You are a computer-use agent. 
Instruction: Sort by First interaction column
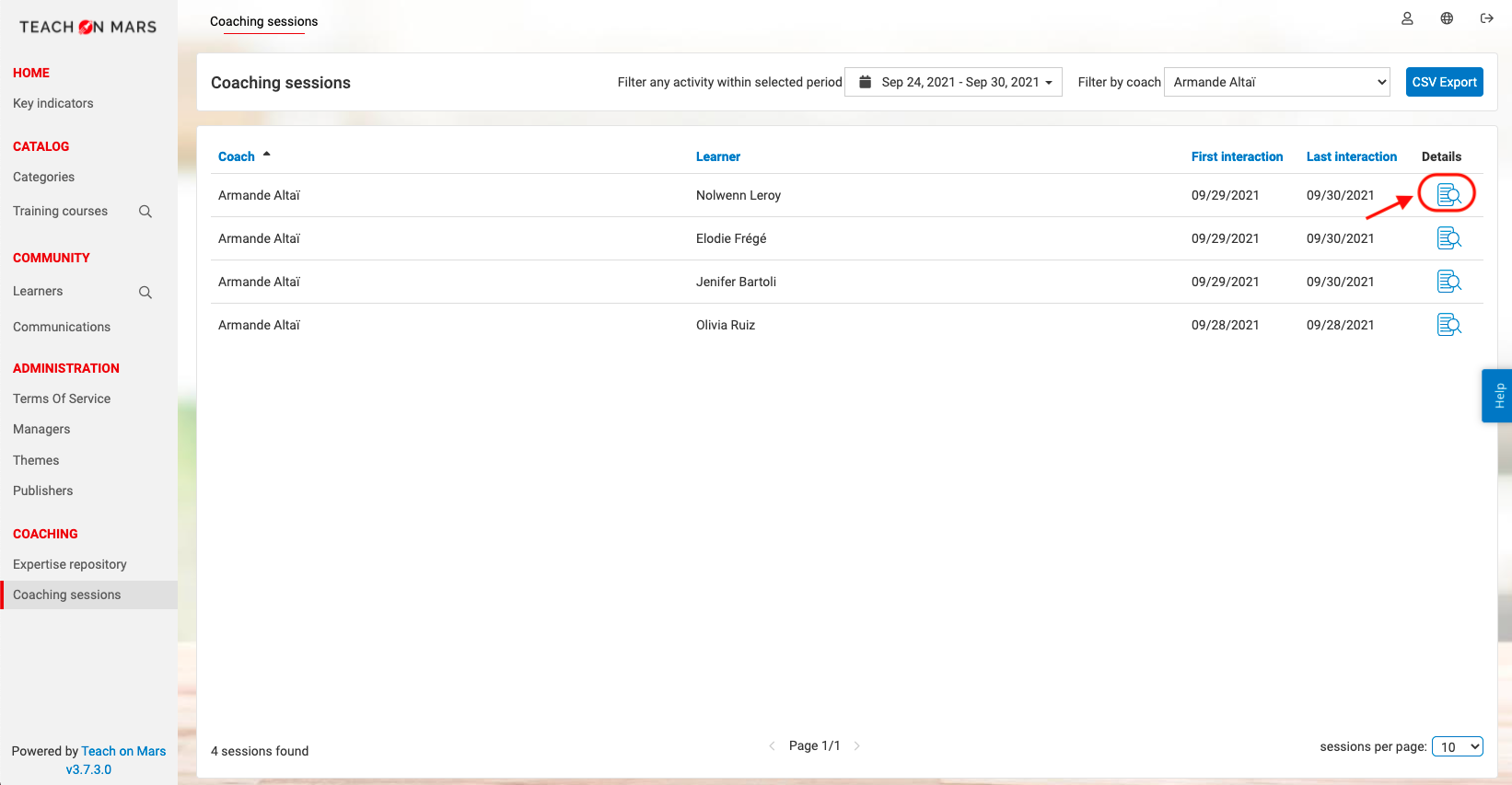click(1237, 156)
